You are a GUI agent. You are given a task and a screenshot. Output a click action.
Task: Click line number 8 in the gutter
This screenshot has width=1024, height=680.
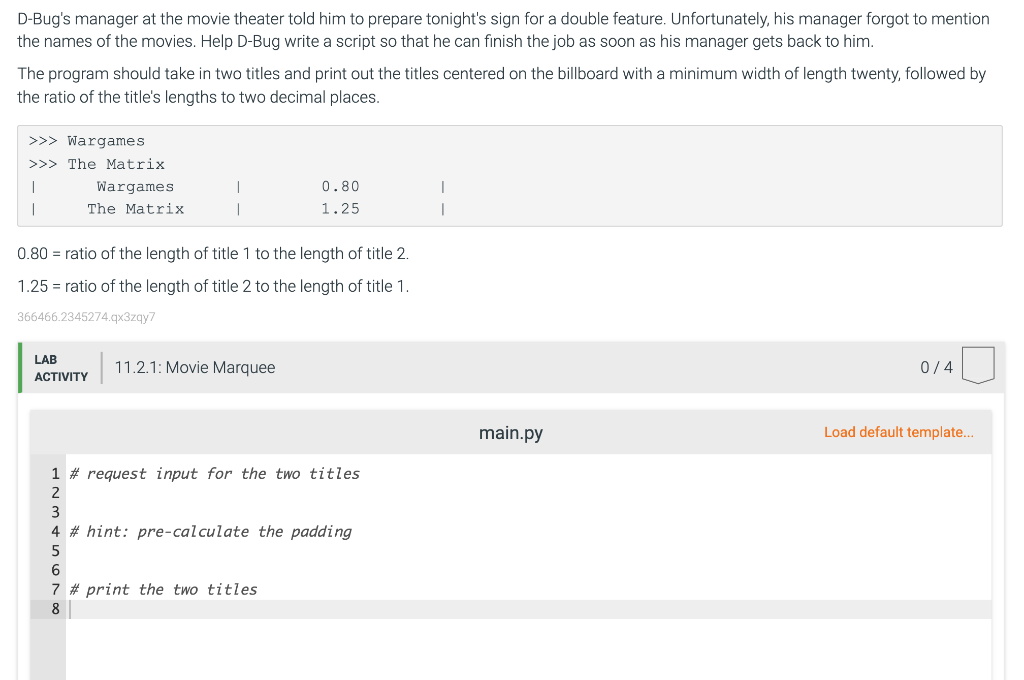click(x=55, y=608)
